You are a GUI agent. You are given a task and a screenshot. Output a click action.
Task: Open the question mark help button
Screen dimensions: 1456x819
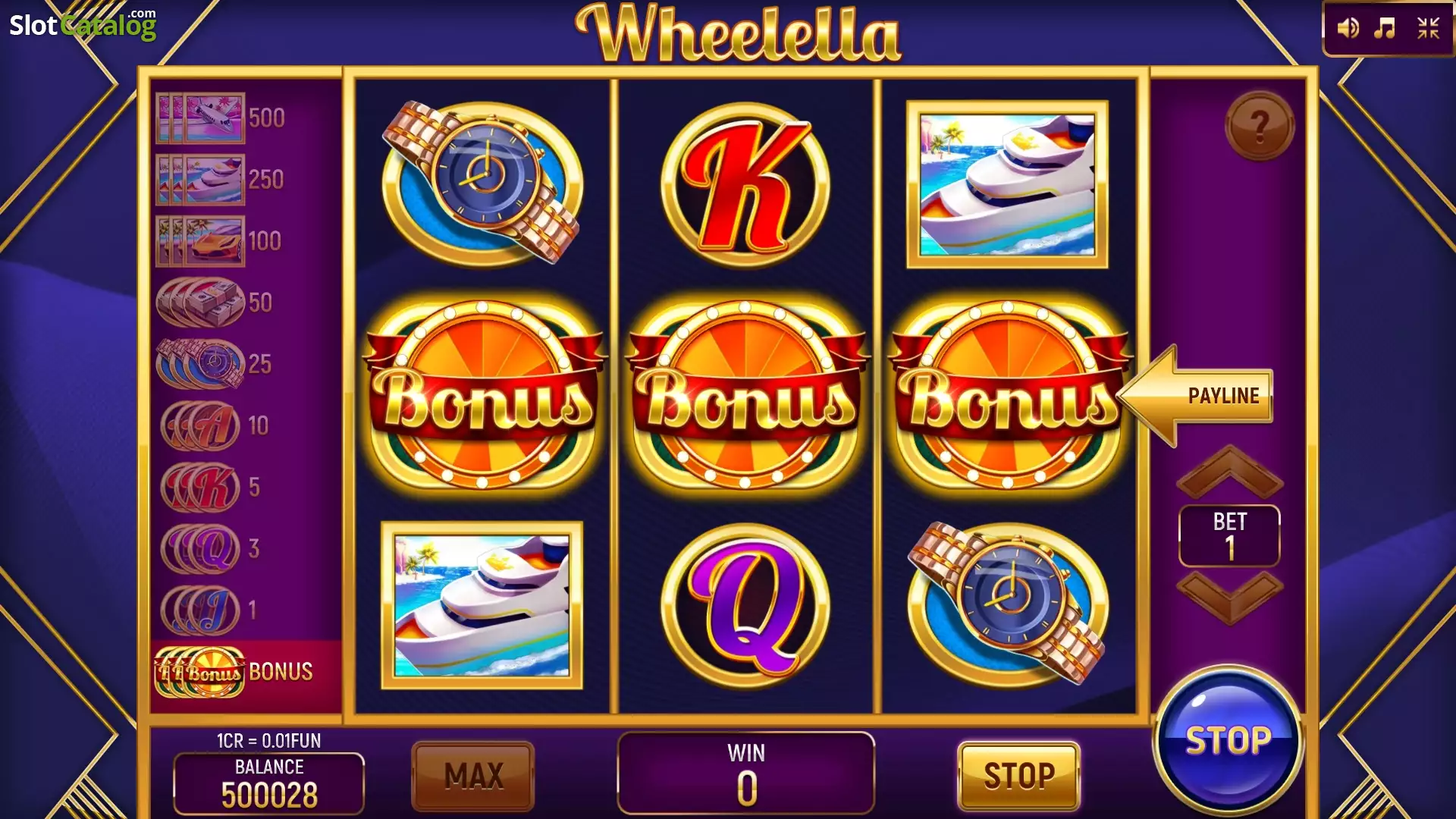[1260, 126]
